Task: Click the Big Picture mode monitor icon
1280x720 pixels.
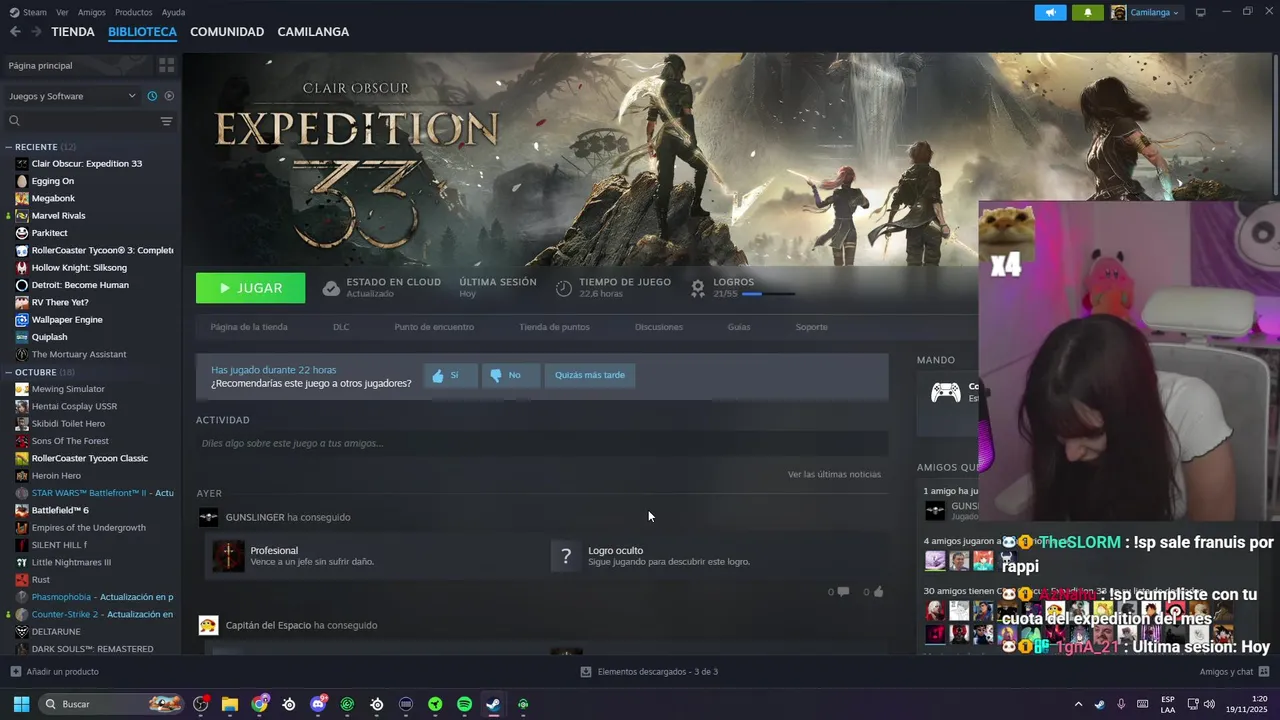Action: click(1200, 12)
